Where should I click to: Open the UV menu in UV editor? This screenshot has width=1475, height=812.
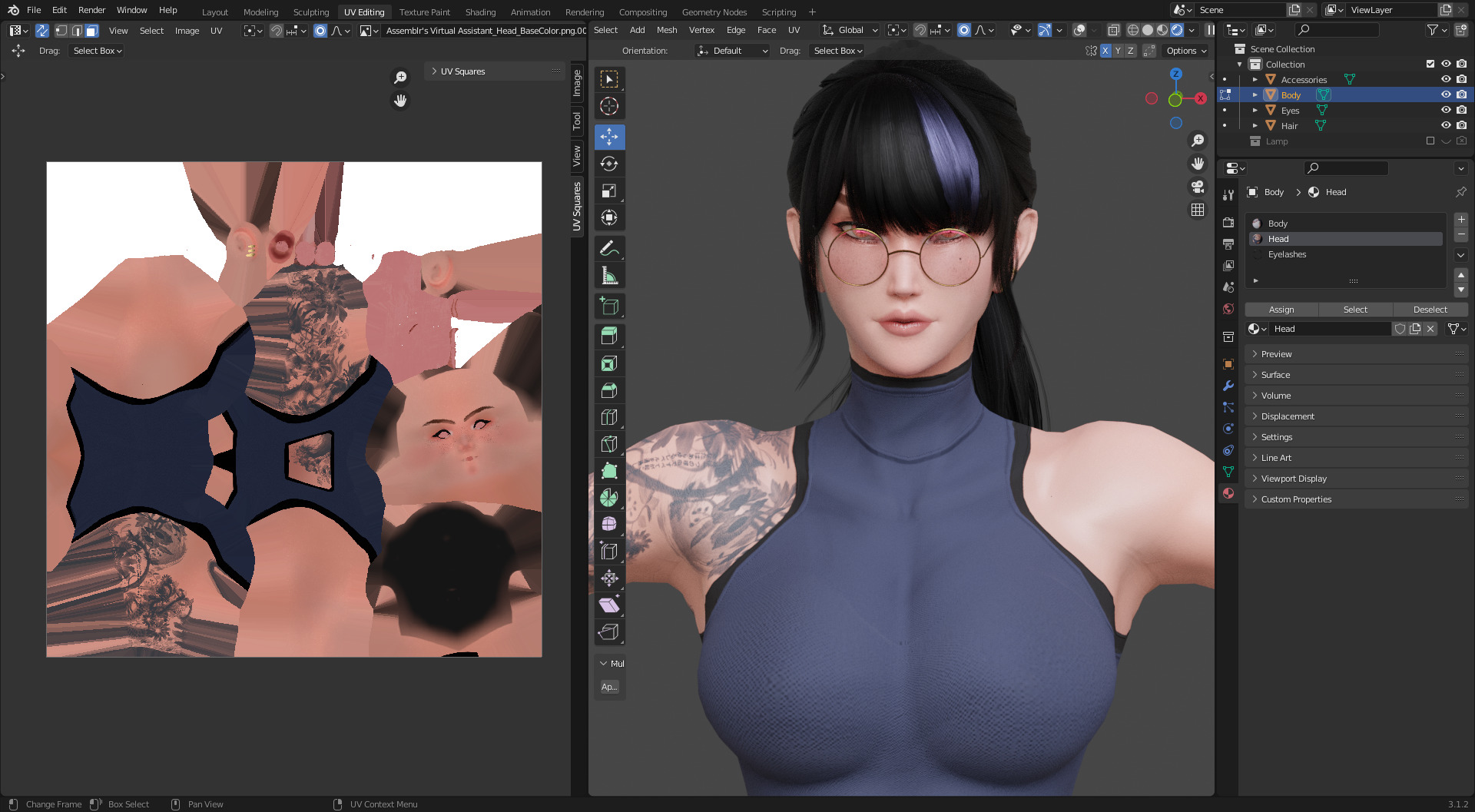point(217,31)
